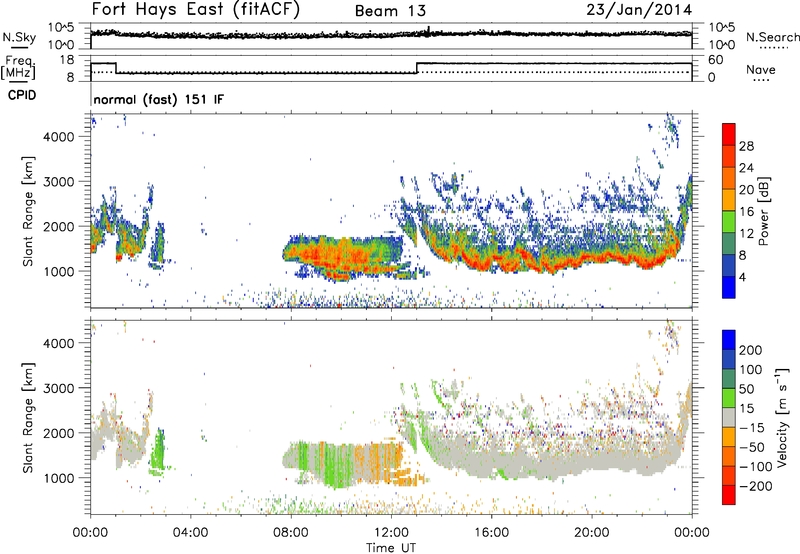Select the bright blue Power segment below 4
The image size is (800, 554).
729,287
